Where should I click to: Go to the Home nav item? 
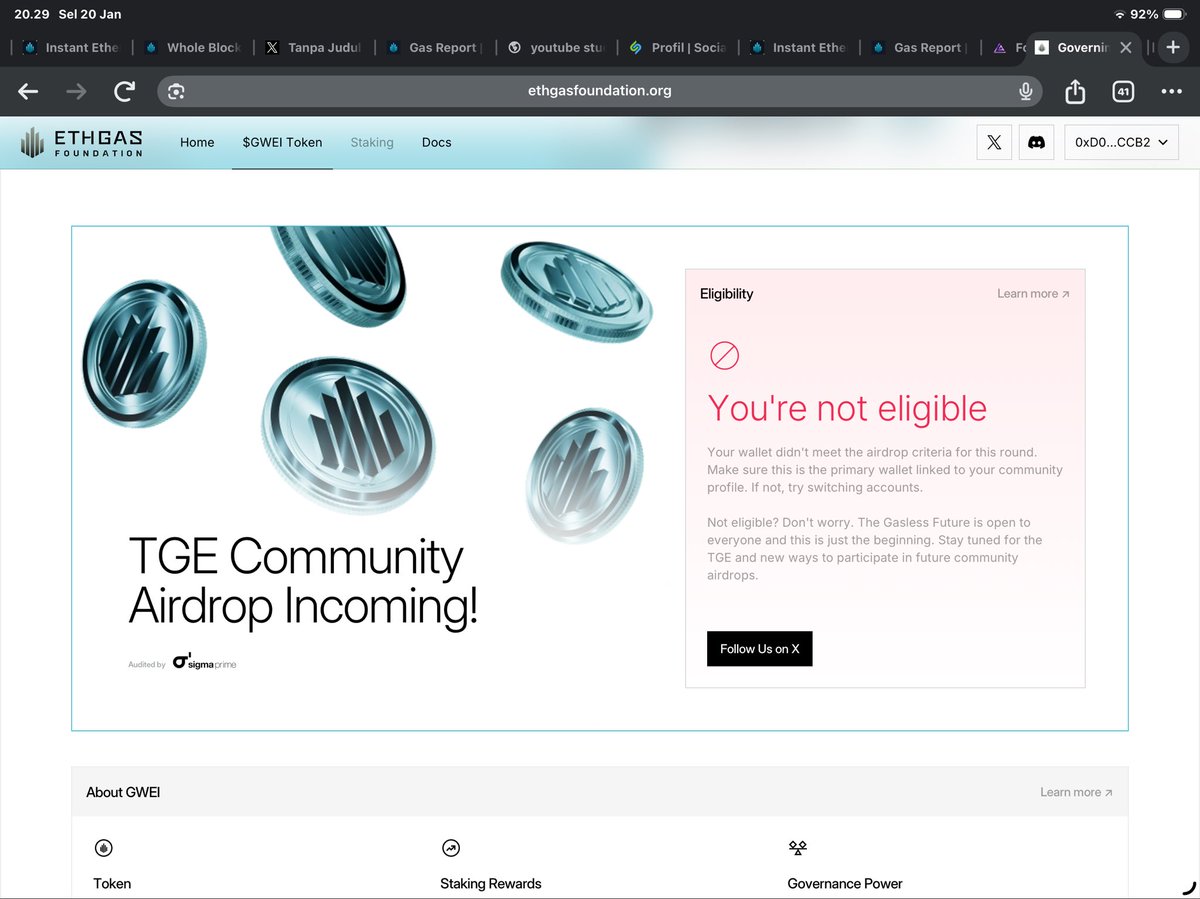tap(197, 143)
